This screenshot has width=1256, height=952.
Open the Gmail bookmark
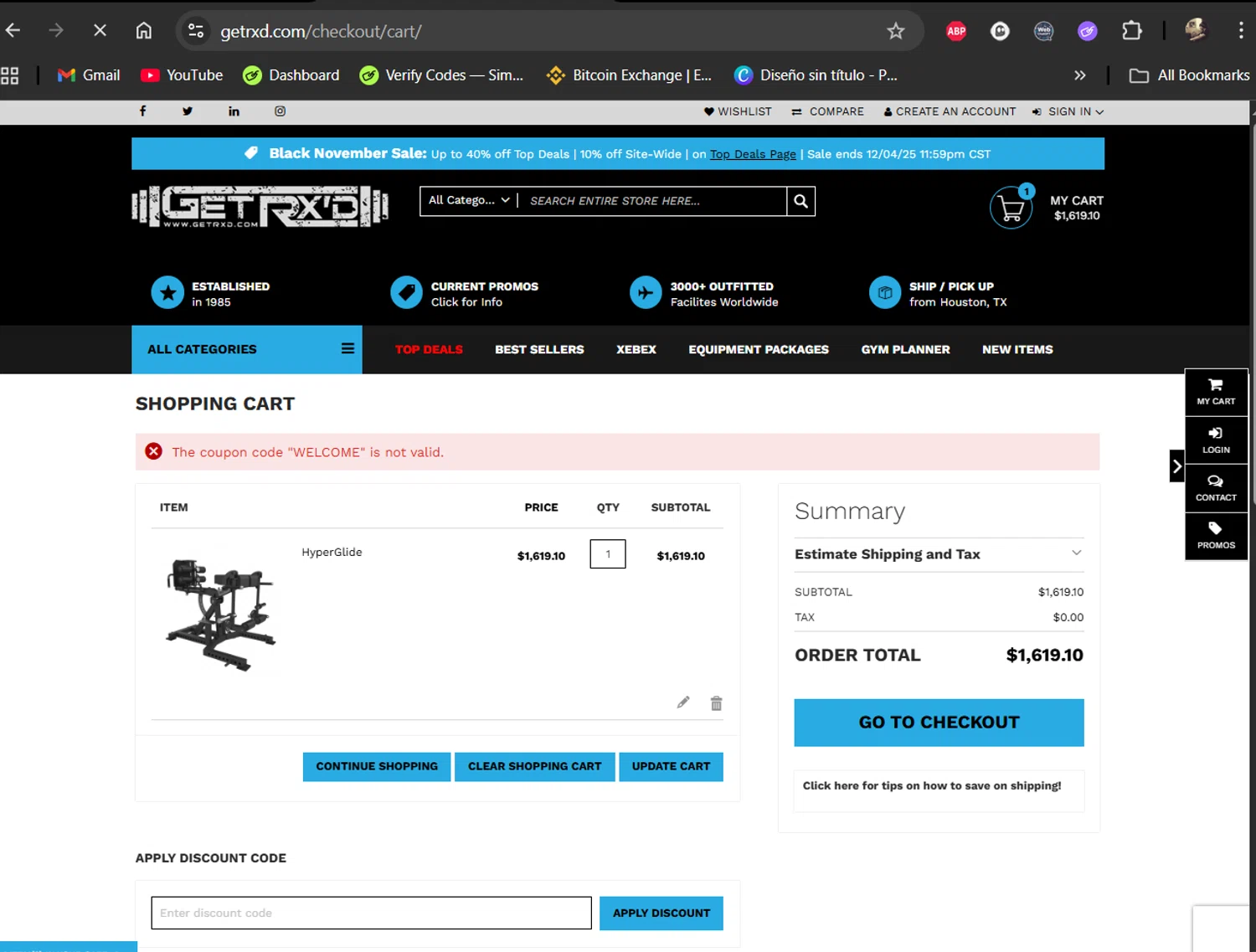[x=89, y=75]
